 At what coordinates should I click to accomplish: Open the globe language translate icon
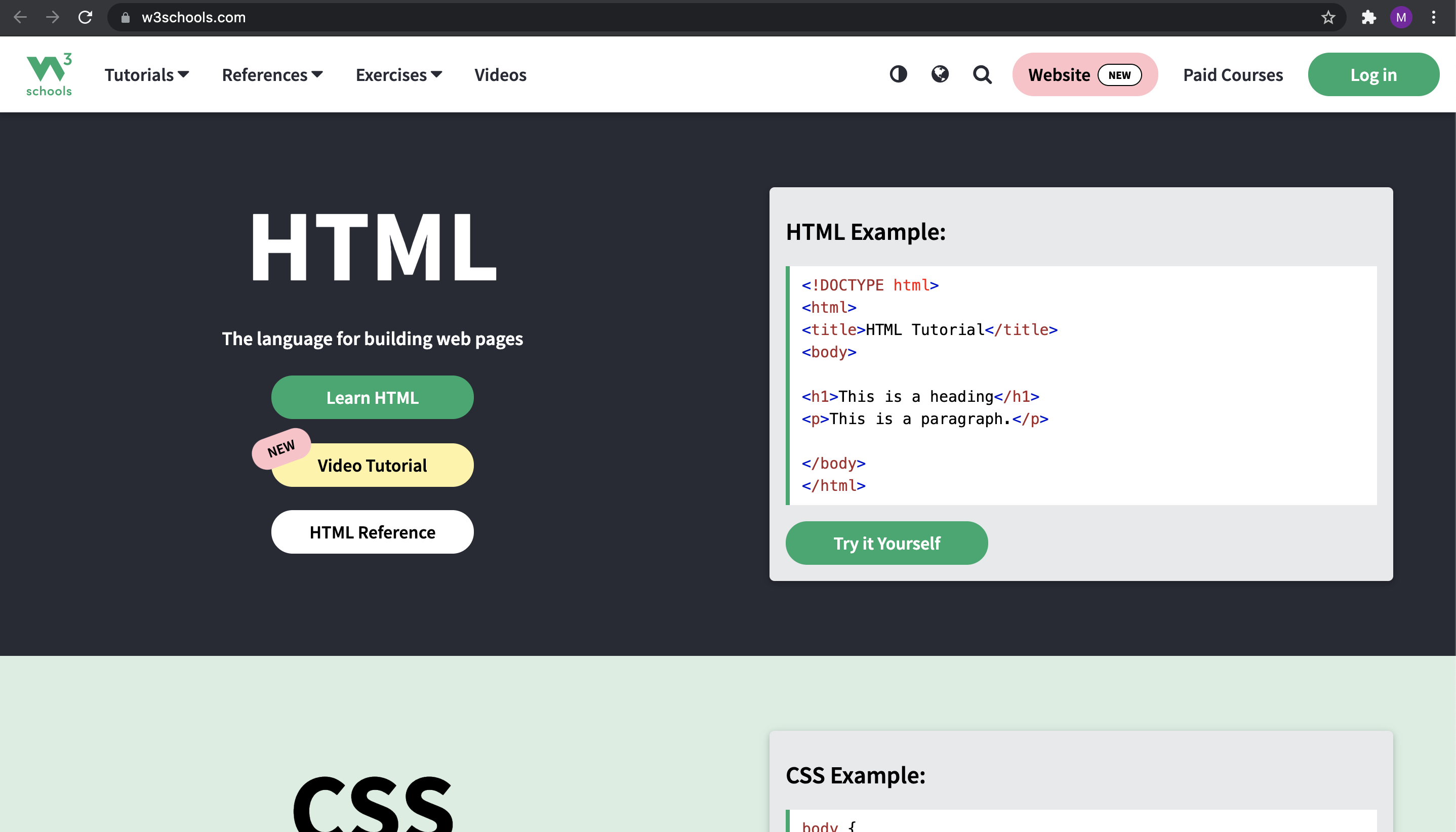click(x=940, y=74)
